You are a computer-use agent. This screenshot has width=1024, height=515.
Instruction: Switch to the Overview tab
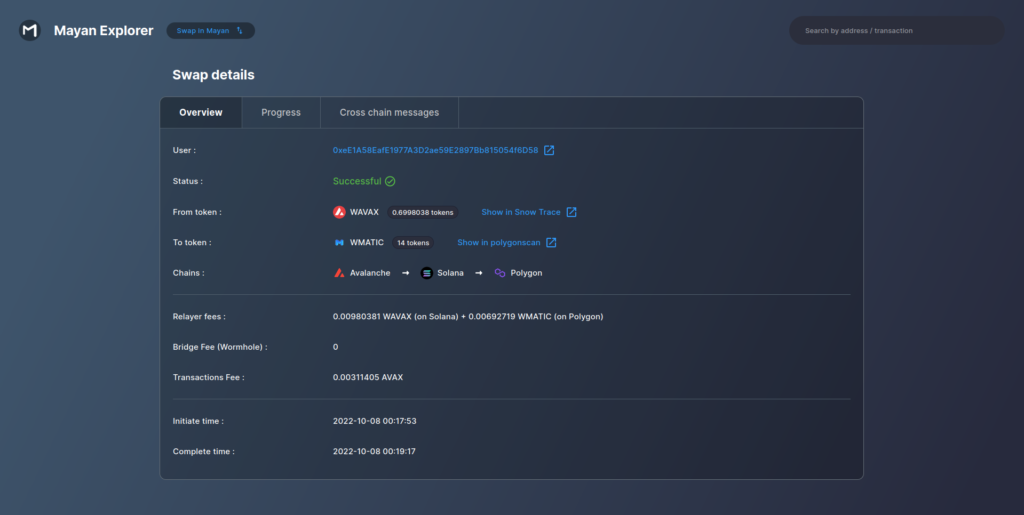point(201,112)
